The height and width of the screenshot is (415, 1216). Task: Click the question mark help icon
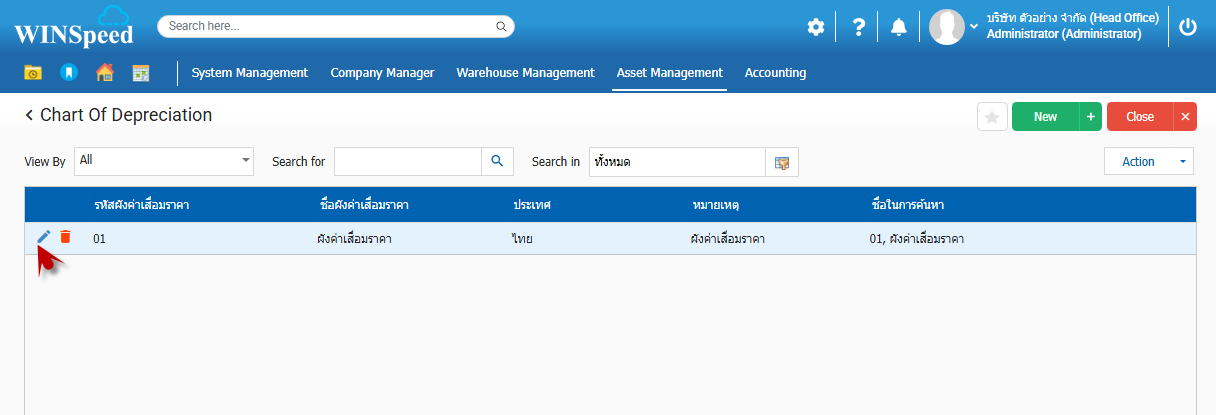[858, 27]
